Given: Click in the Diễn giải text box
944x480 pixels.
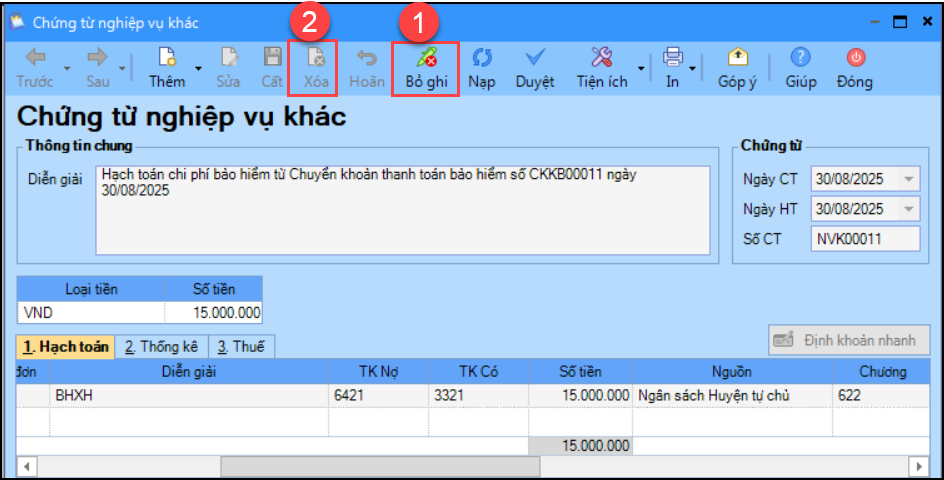Looking at the screenshot, I should pos(403,210).
